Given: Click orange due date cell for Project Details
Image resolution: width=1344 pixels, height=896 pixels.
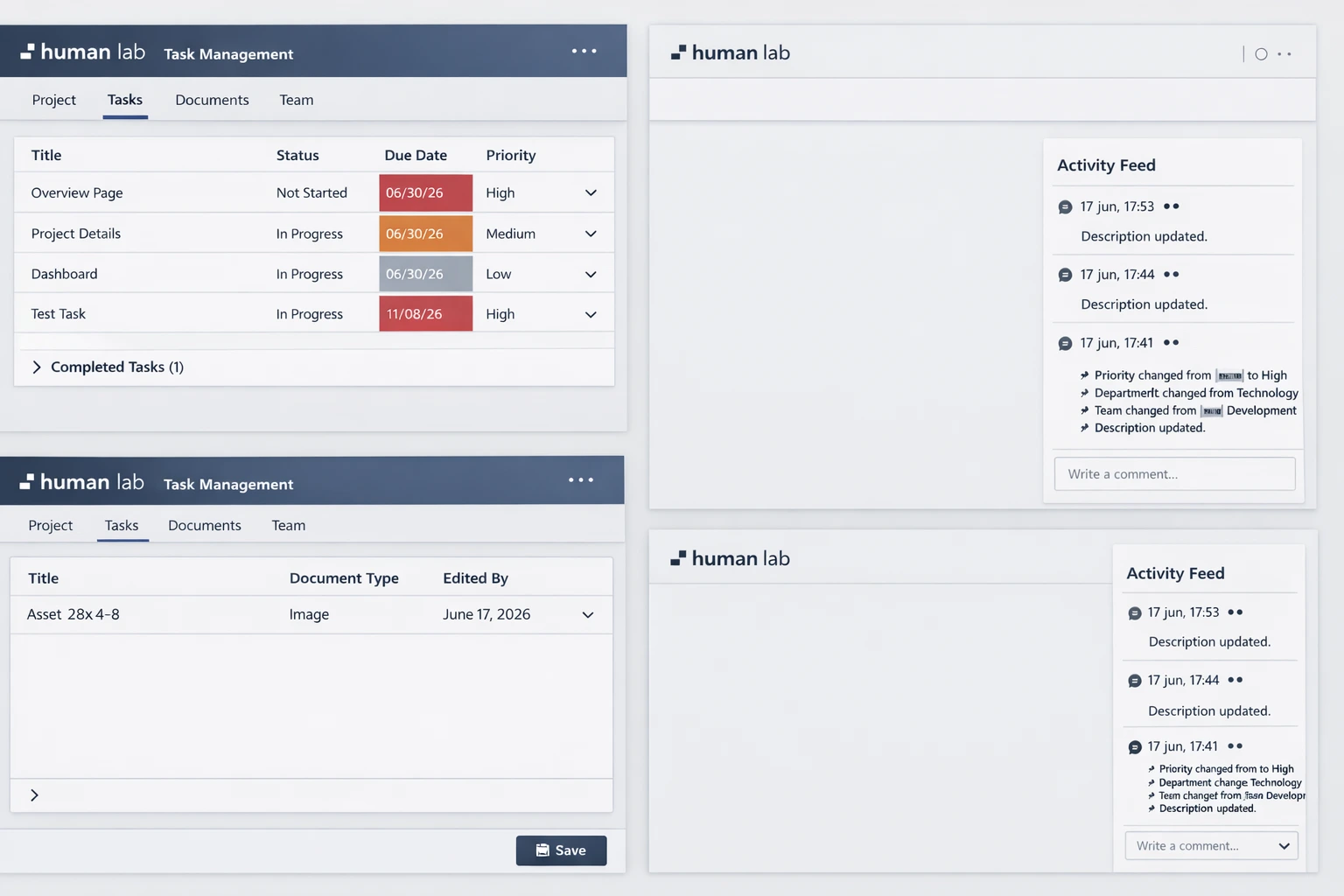Looking at the screenshot, I should click(425, 234).
